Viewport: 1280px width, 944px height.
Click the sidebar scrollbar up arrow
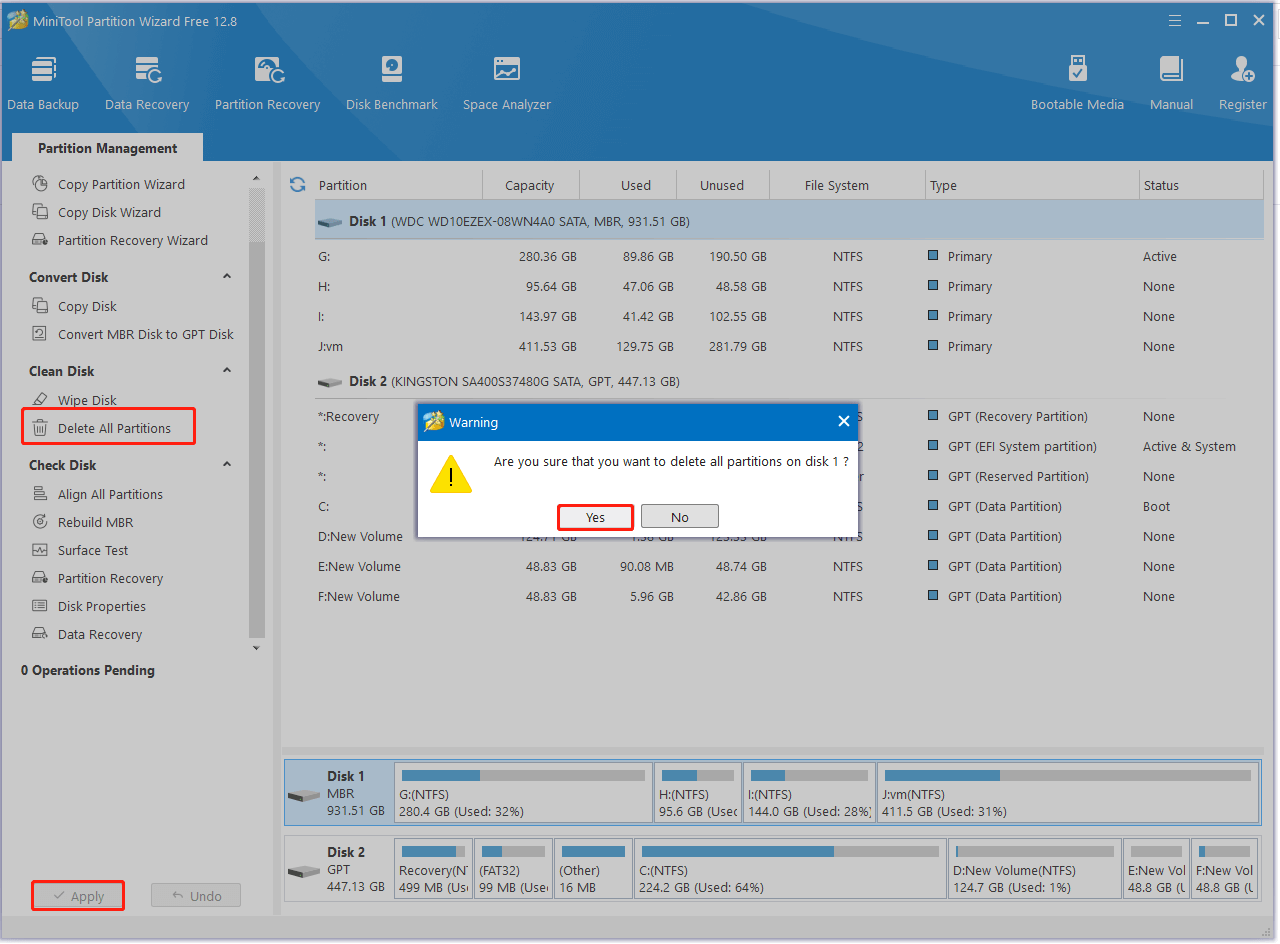(x=257, y=179)
